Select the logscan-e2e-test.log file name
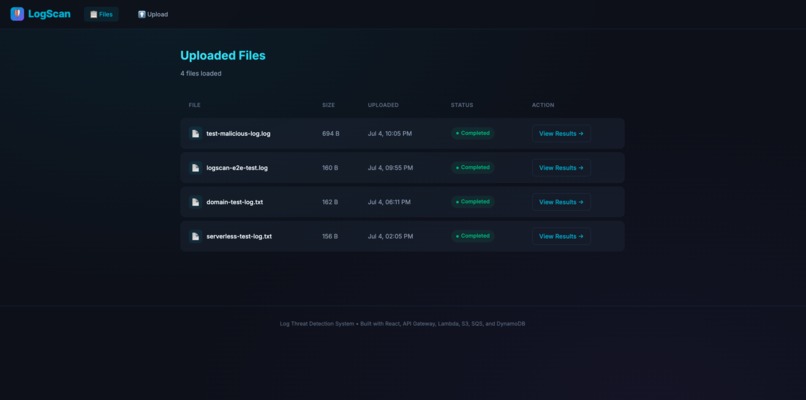The width and height of the screenshot is (806, 400). point(237,168)
